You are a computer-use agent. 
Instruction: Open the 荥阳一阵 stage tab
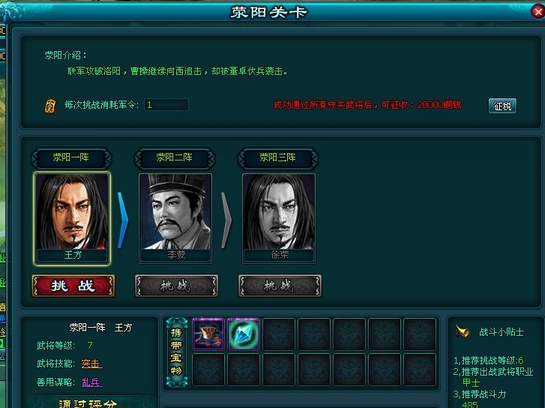[x=71, y=158]
